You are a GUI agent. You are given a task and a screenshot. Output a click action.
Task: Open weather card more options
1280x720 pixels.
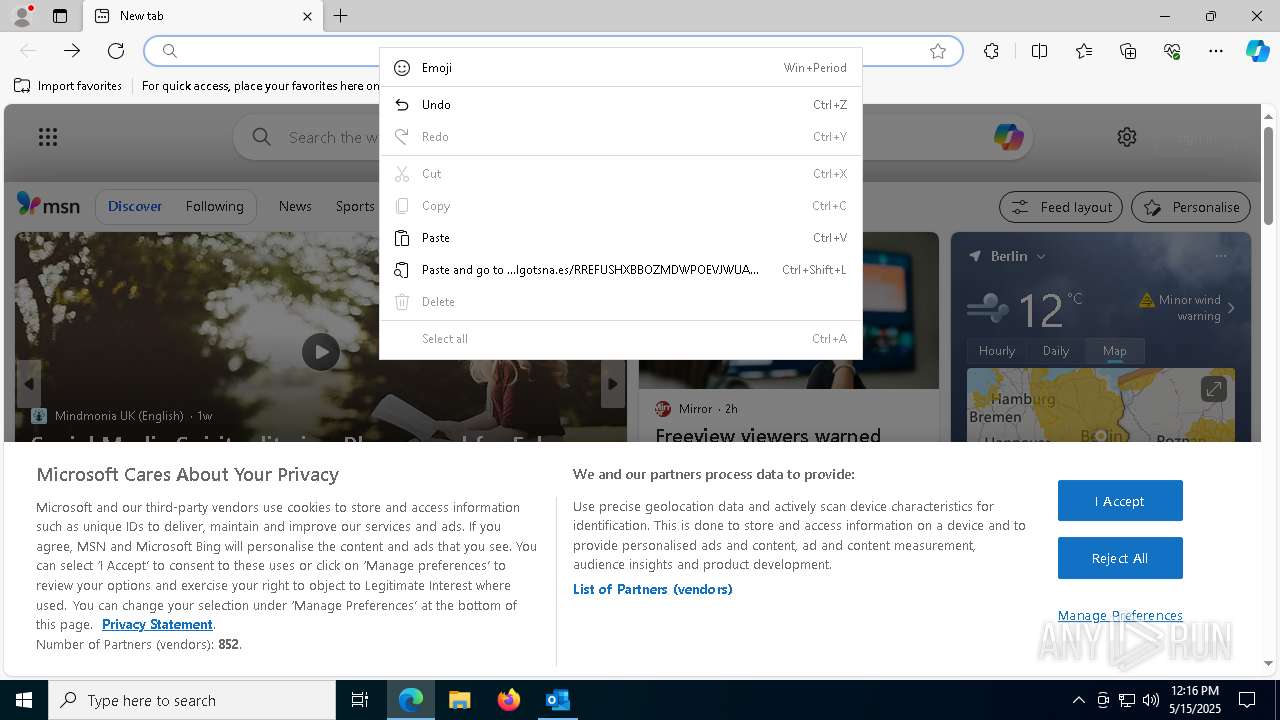point(1219,256)
